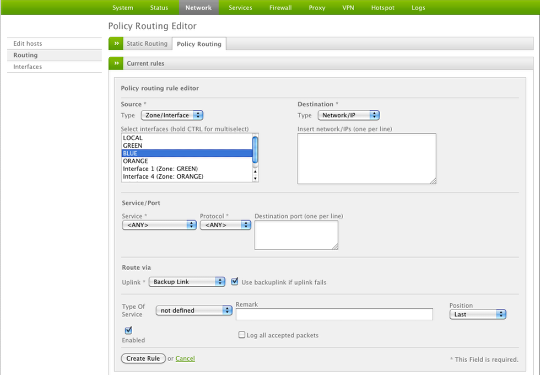Select the Policy Routing tab

point(199,44)
